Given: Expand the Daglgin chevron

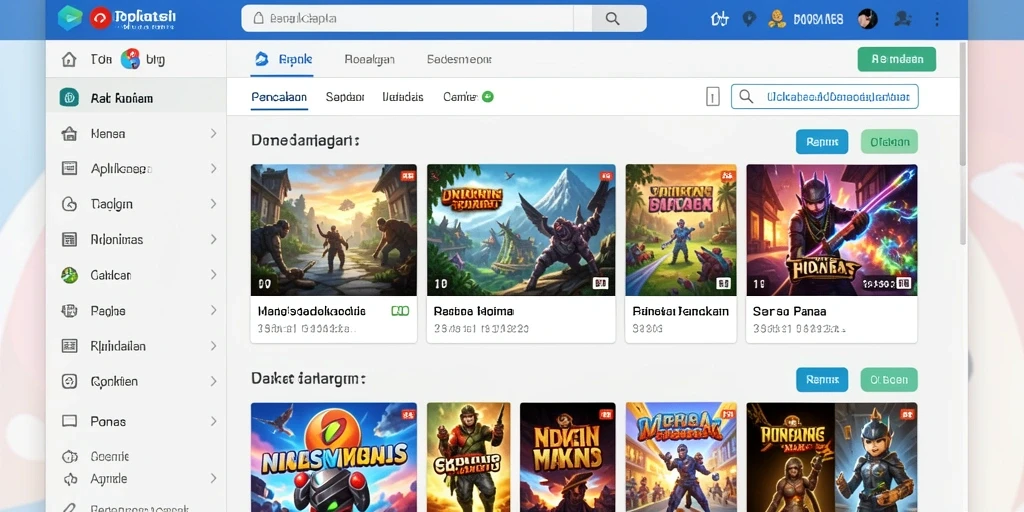Looking at the screenshot, I should pyautogui.click(x=213, y=204).
